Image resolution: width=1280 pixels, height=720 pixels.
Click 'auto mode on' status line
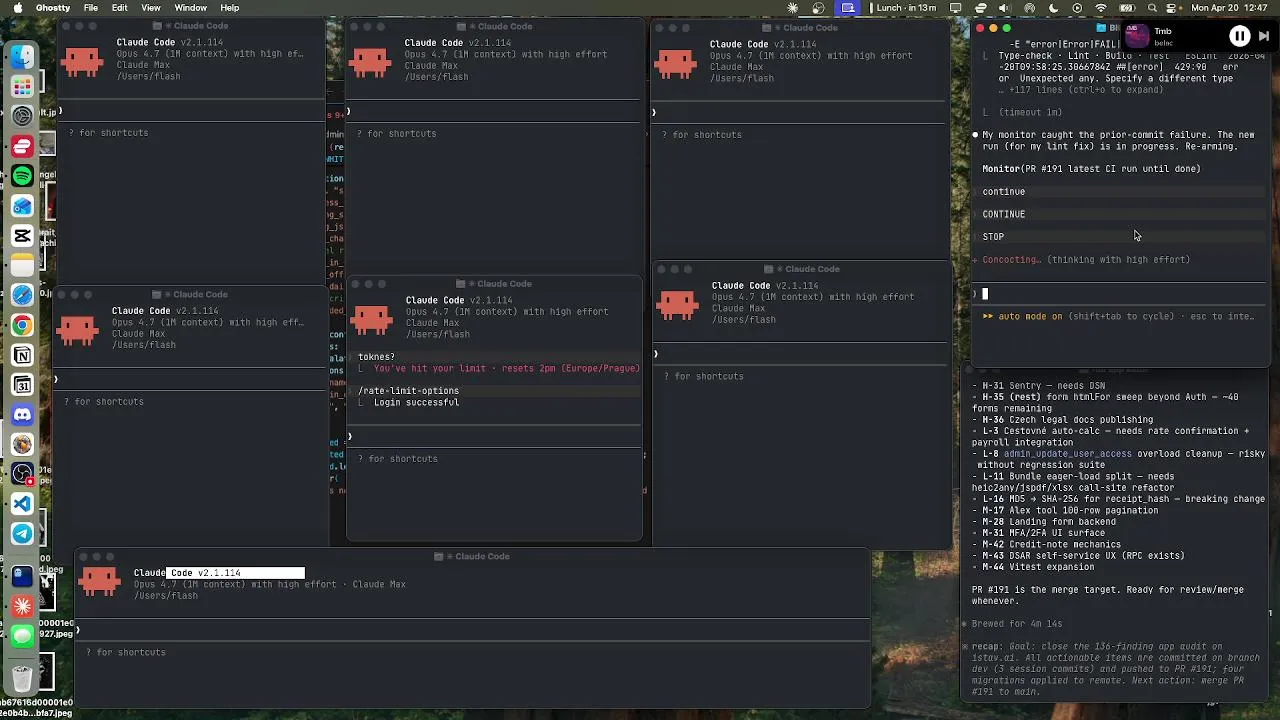(1030, 316)
